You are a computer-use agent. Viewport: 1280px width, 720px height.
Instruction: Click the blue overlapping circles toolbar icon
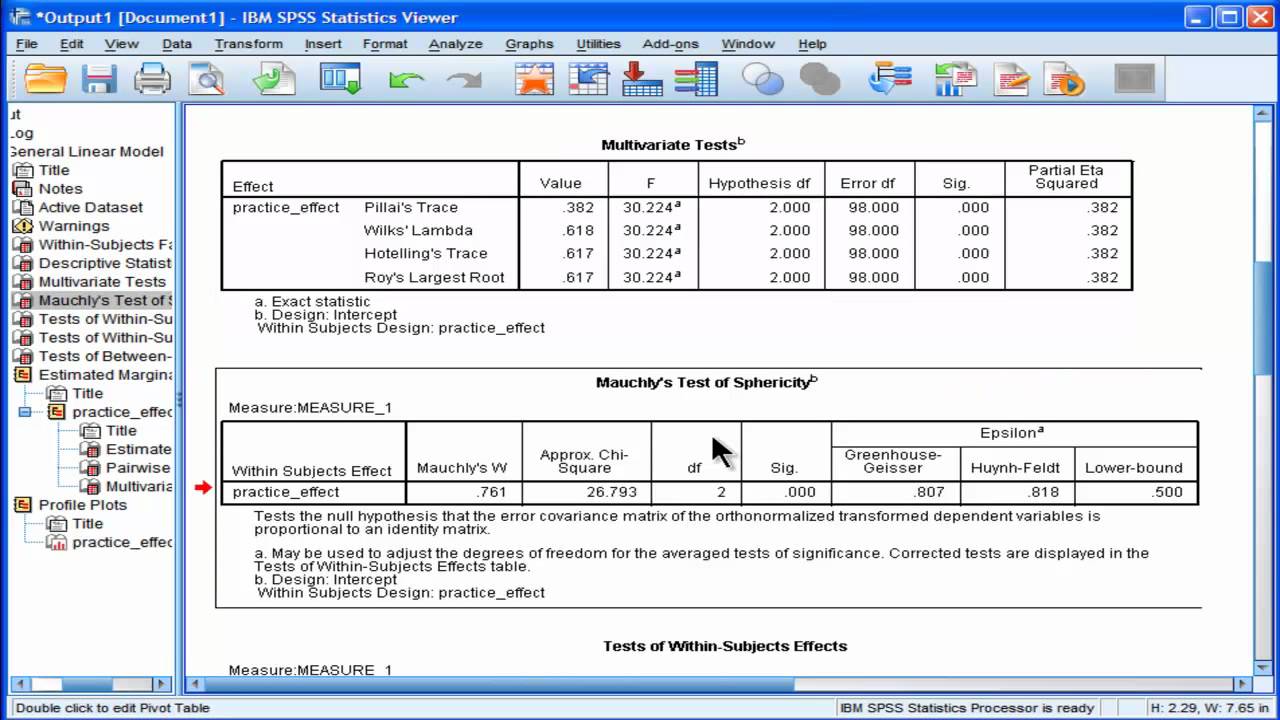pyautogui.click(x=762, y=79)
